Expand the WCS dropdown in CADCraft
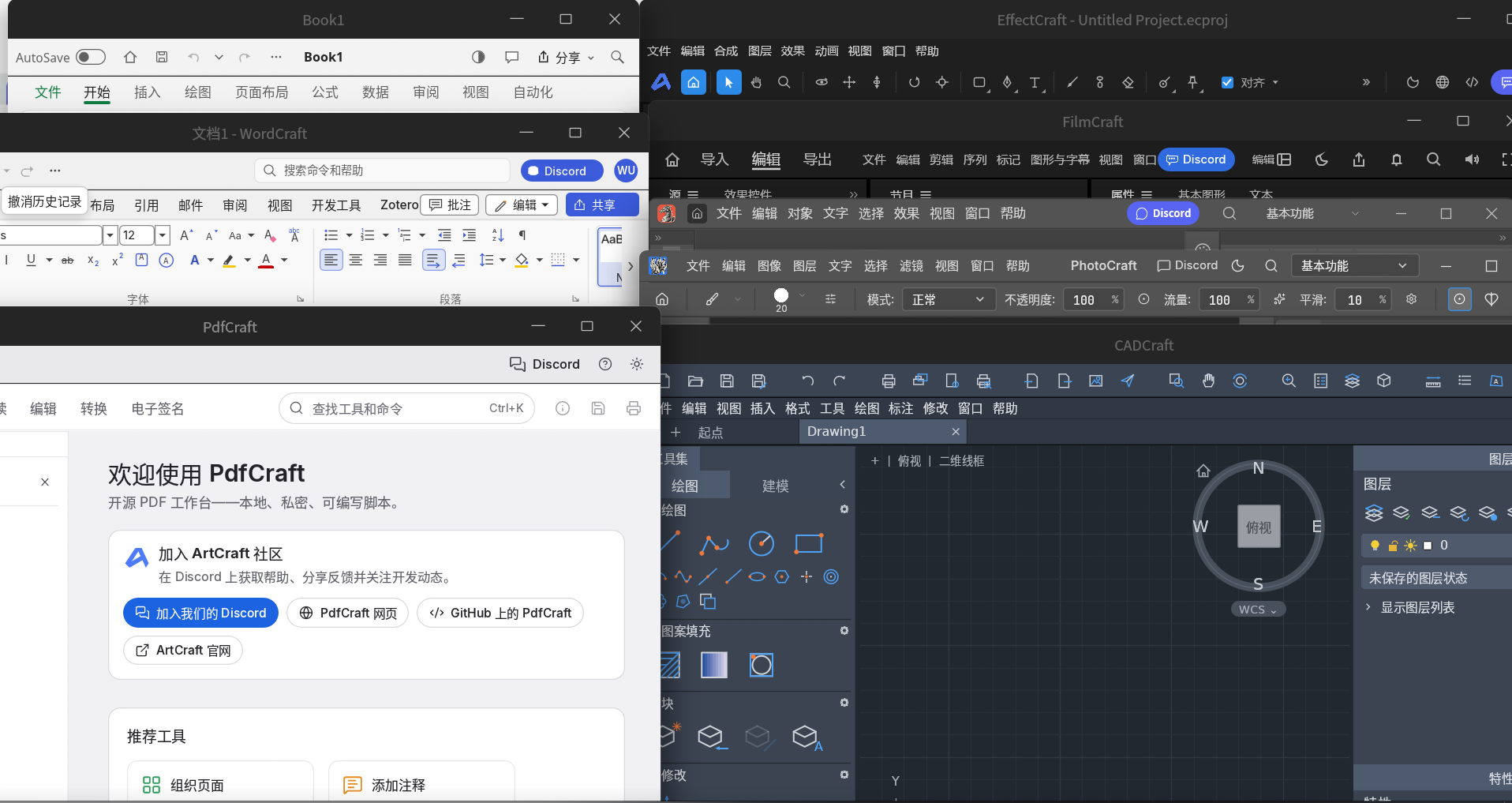 pyautogui.click(x=1258, y=610)
